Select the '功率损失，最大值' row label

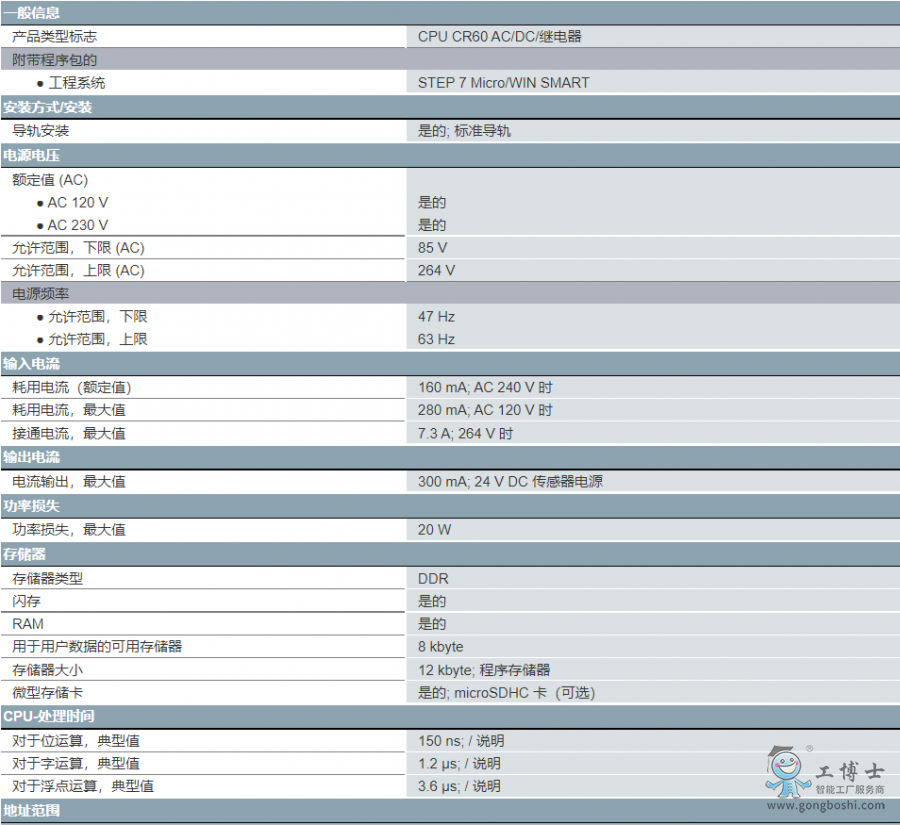tap(69, 529)
